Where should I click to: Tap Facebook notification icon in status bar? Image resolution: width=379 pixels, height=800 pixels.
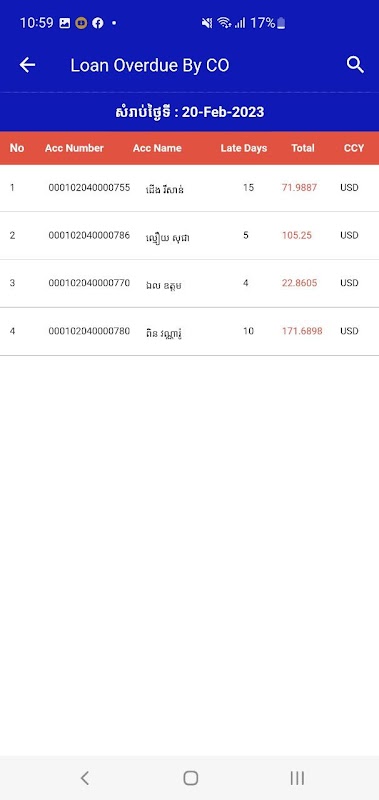click(97, 23)
